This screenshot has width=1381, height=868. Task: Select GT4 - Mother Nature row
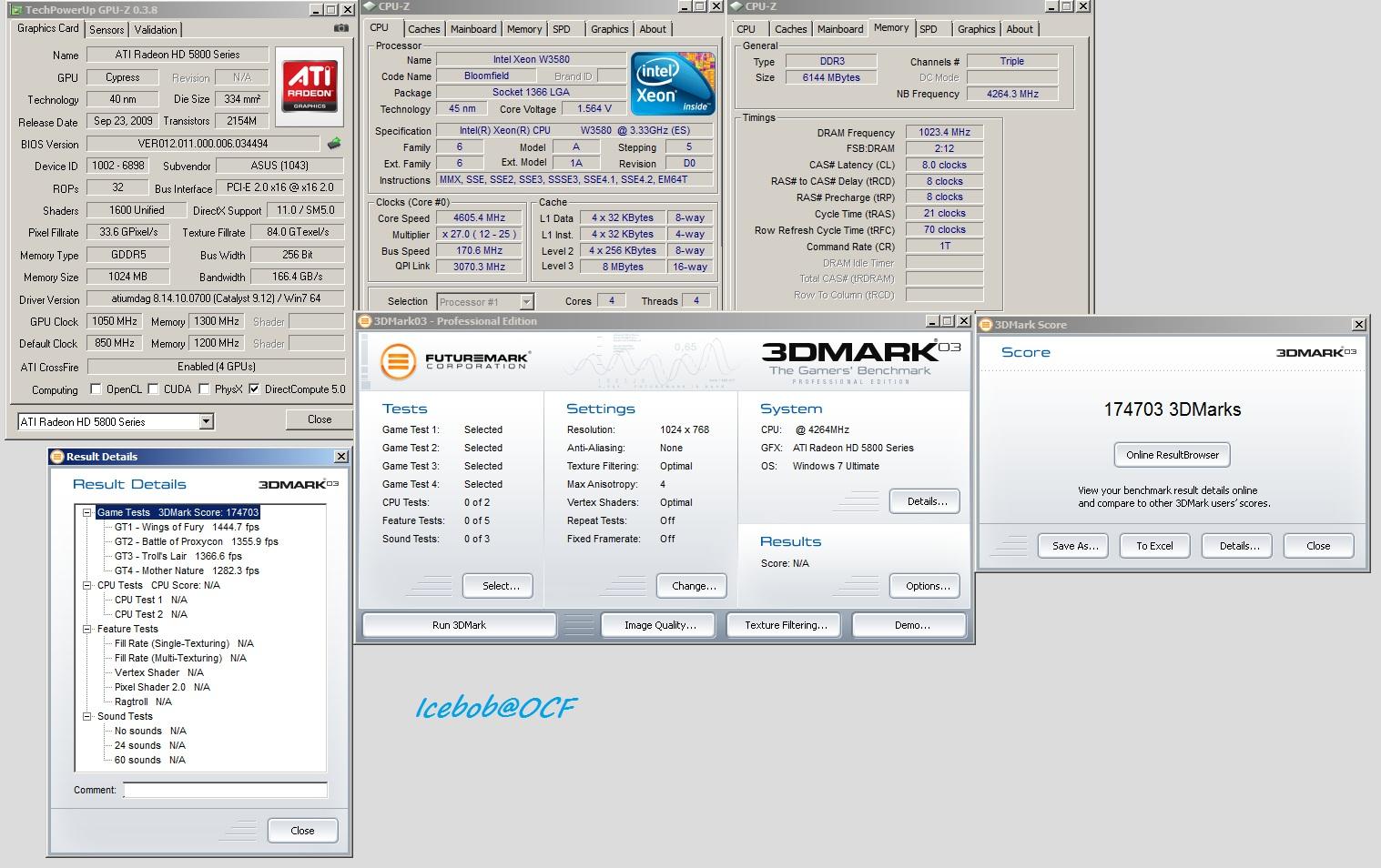pyautogui.click(x=187, y=570)
